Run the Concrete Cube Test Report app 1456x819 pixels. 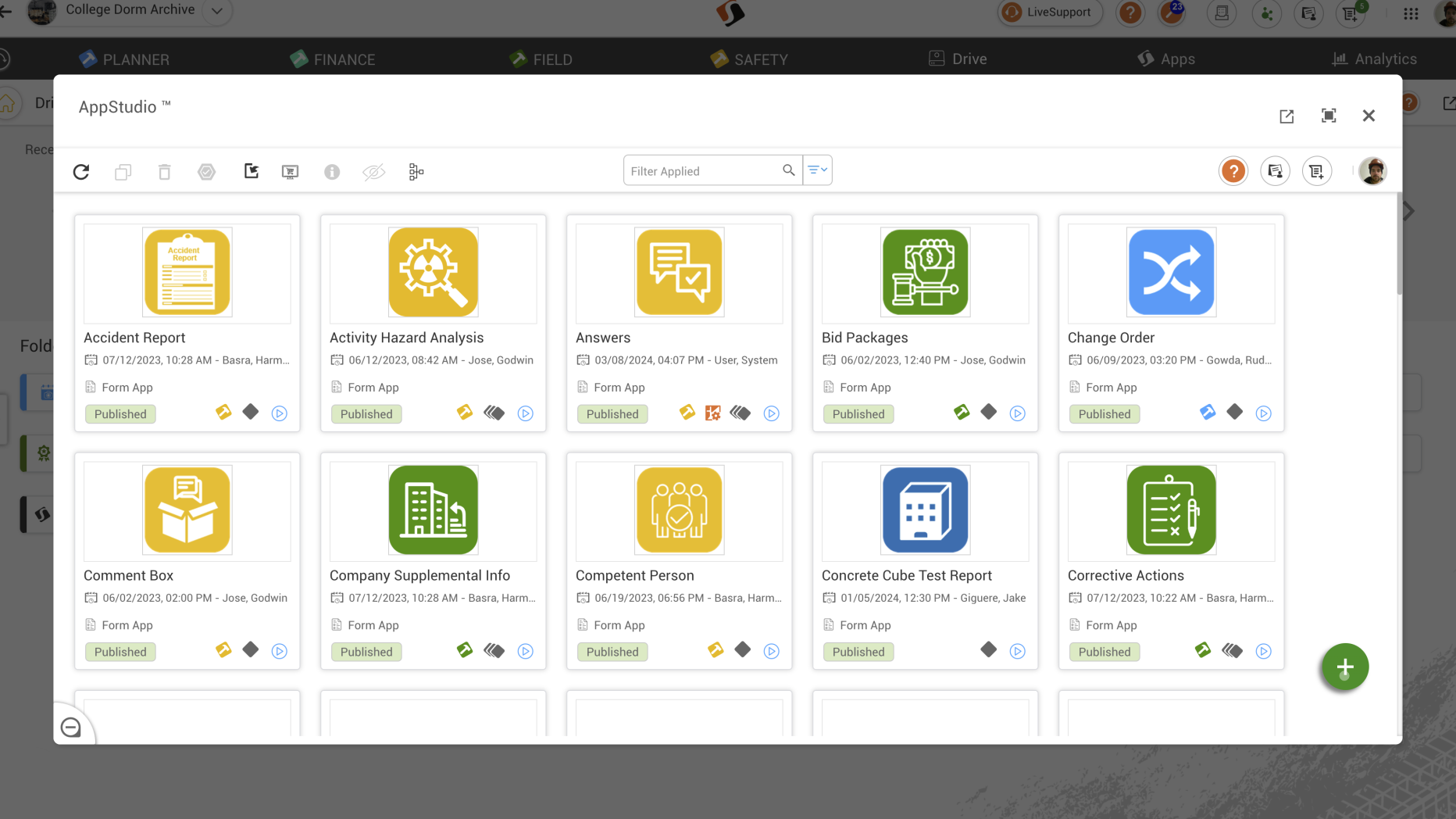pos(1018,651)
